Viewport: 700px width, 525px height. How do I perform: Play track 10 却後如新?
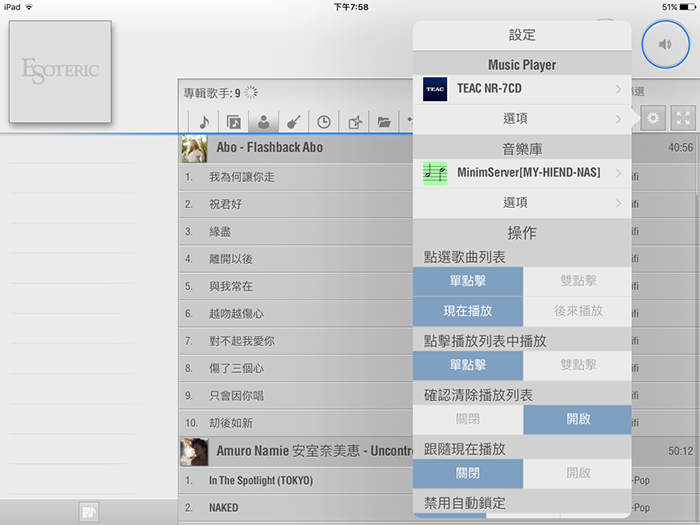pyautogui.click(x=296, y=423)
